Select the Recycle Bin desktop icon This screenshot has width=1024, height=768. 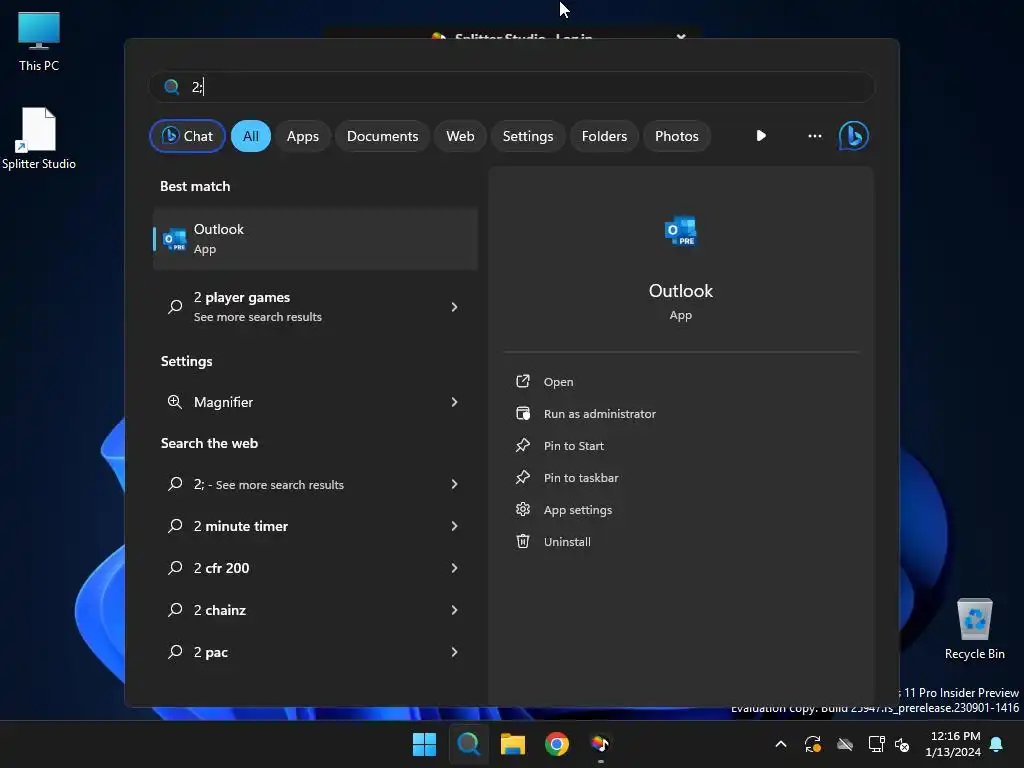tap(974, 629)
